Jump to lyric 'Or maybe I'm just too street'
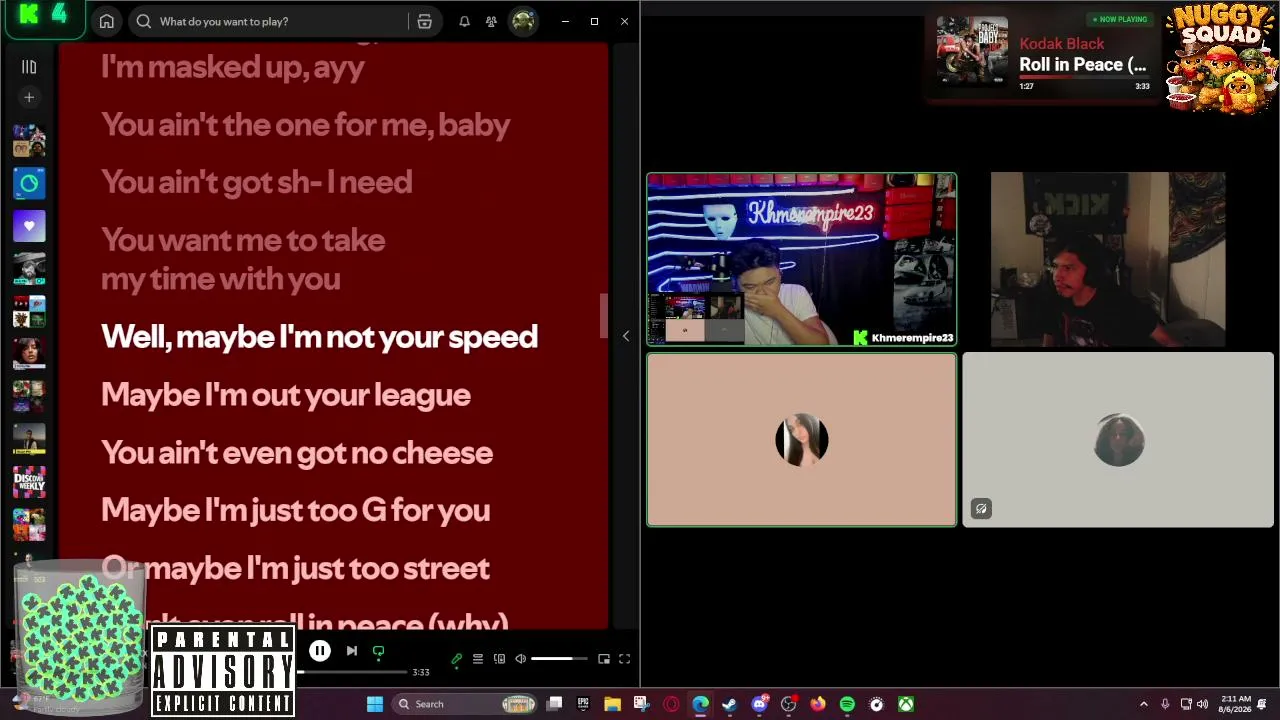The width and height of the screenshot is (1280, 720). pyautogui.click(x=296, y=568)
